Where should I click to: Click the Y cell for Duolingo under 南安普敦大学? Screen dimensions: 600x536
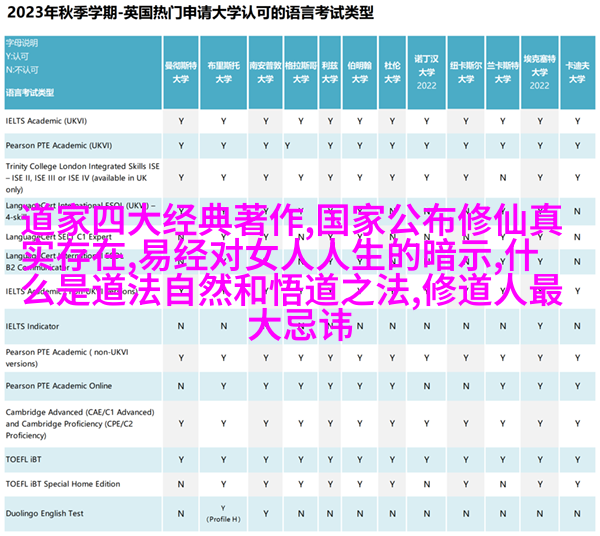coord(266,513)
